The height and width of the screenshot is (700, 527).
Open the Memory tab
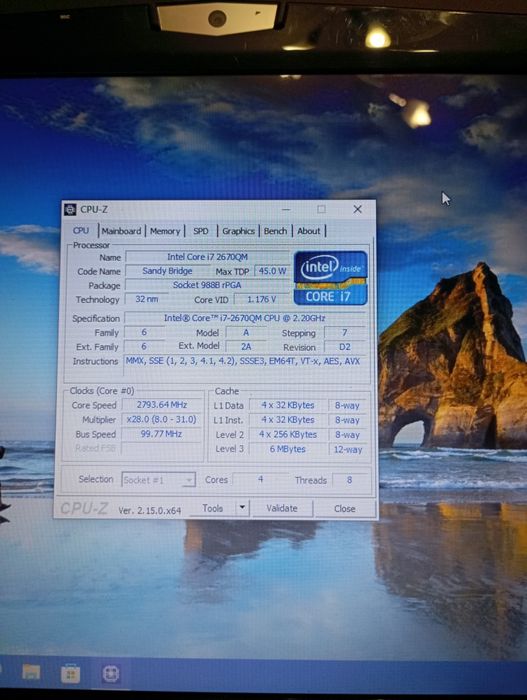(165, 231)
